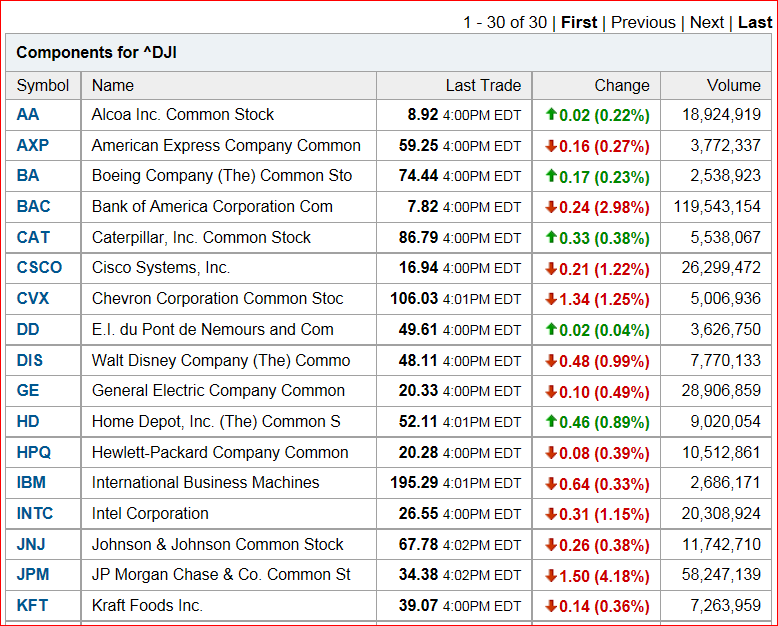Open the DD ticker symbol link
The height and width of the screenshot is (626, 778).
pyautogui.click(x=28, y=329)
